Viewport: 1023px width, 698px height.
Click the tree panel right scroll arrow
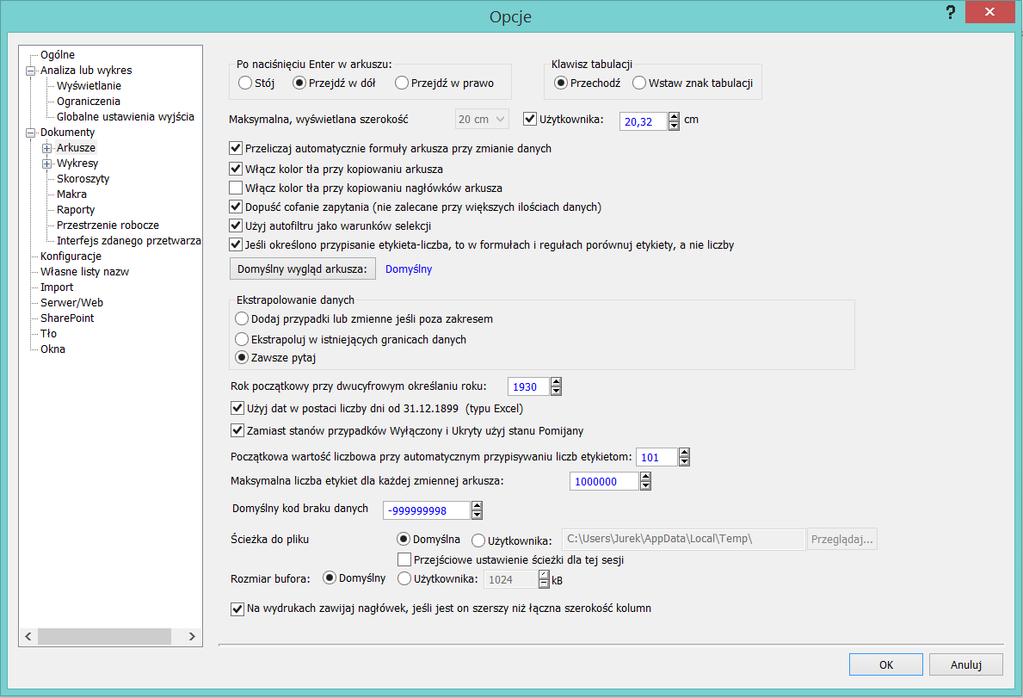point(192,636)
